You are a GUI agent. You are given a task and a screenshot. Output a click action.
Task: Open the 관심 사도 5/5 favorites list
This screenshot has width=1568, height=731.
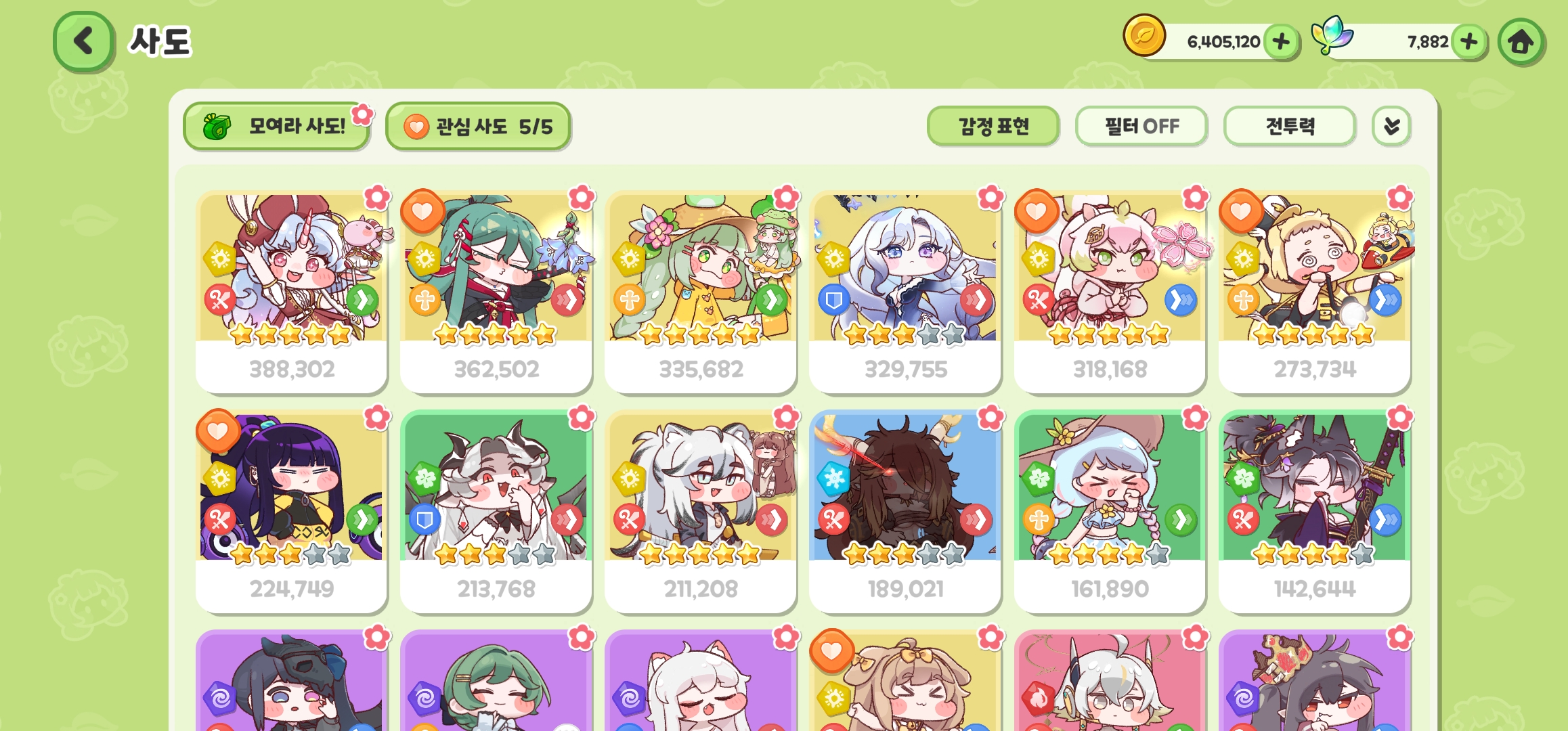coord(478,126)
